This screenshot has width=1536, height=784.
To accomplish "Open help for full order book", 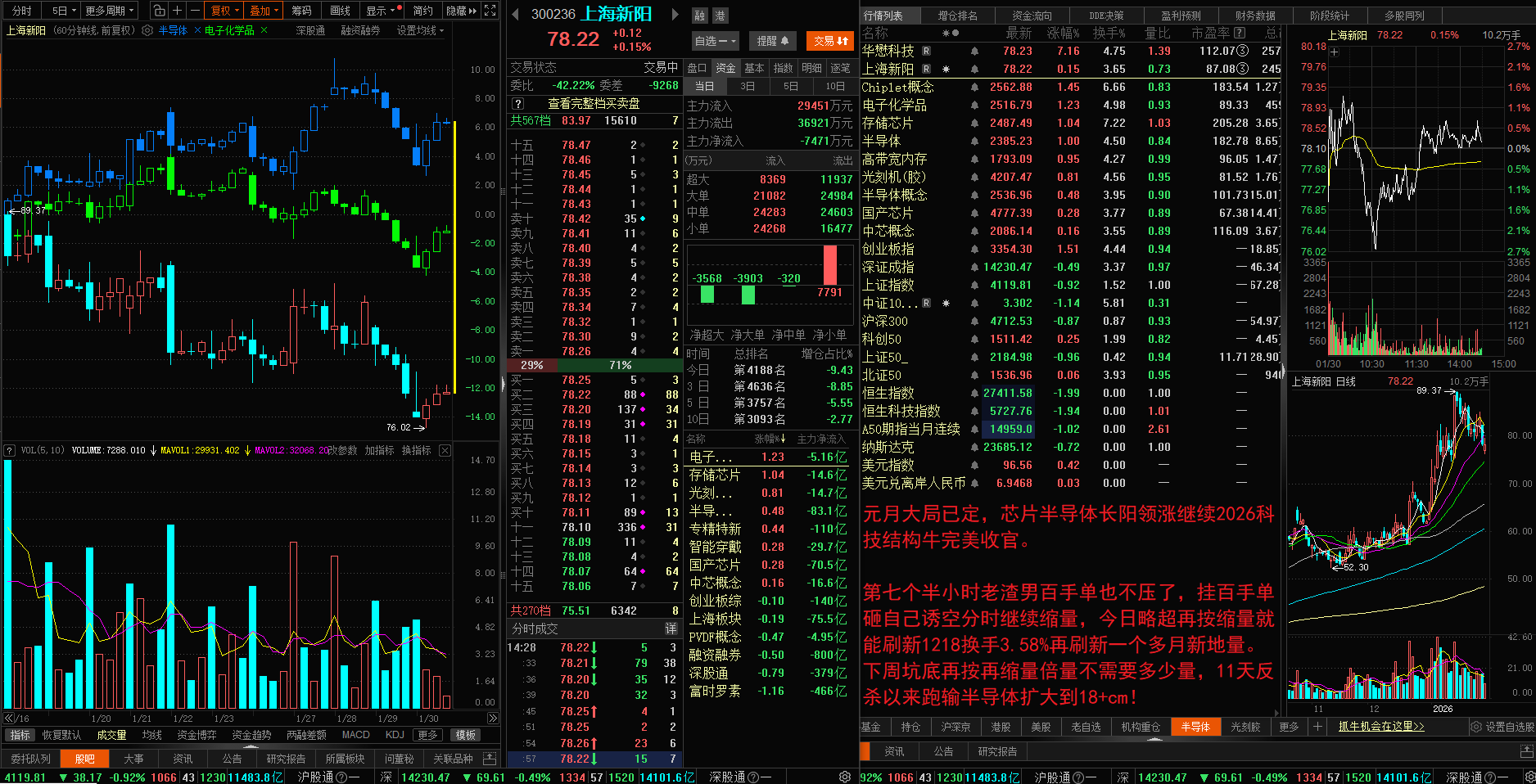I will tap(517, 104).
